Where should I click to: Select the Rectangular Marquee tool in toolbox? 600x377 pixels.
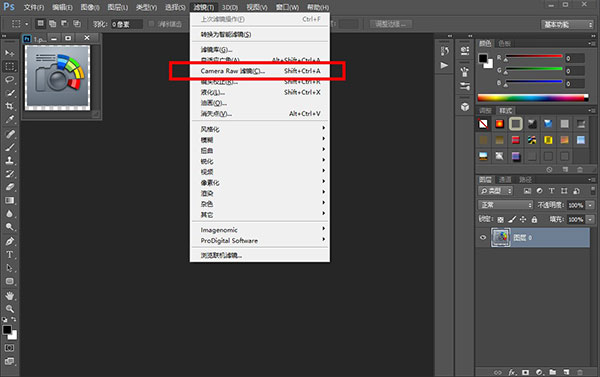click(x=10, y=66)
